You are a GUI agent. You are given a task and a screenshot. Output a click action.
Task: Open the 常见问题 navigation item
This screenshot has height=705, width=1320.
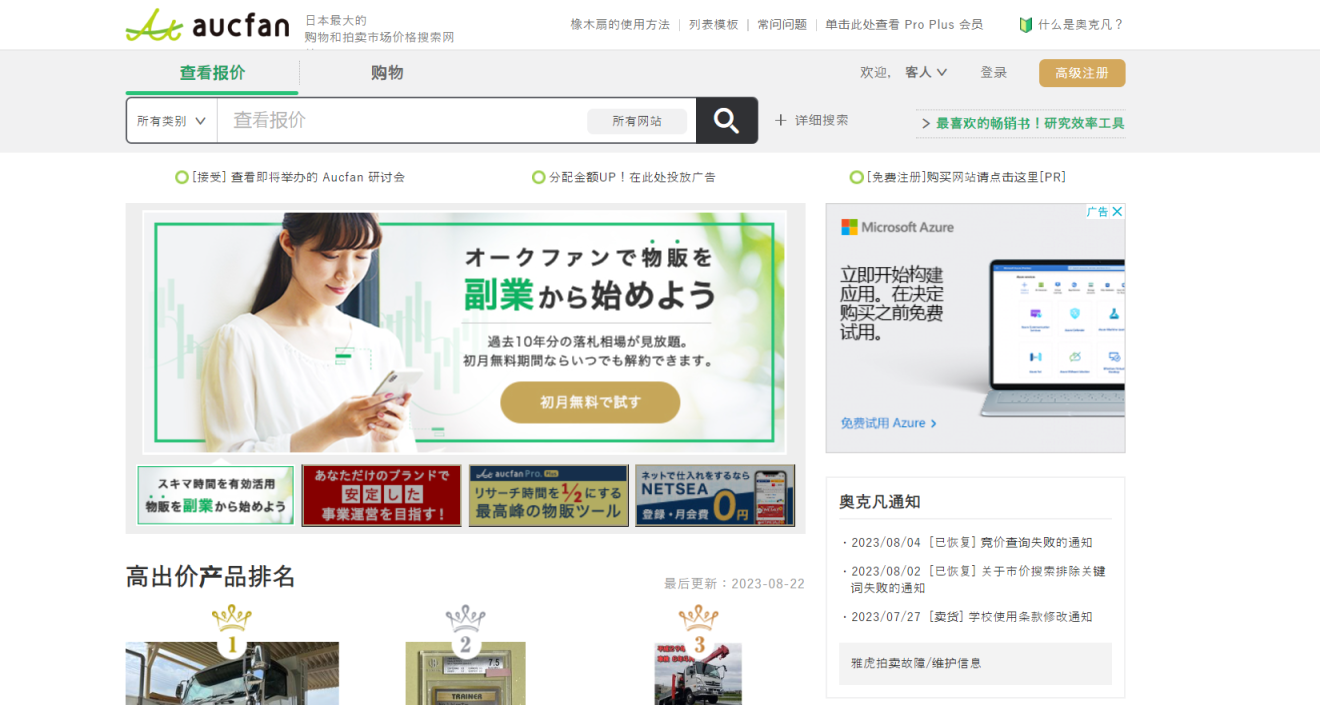pos(780,24)
